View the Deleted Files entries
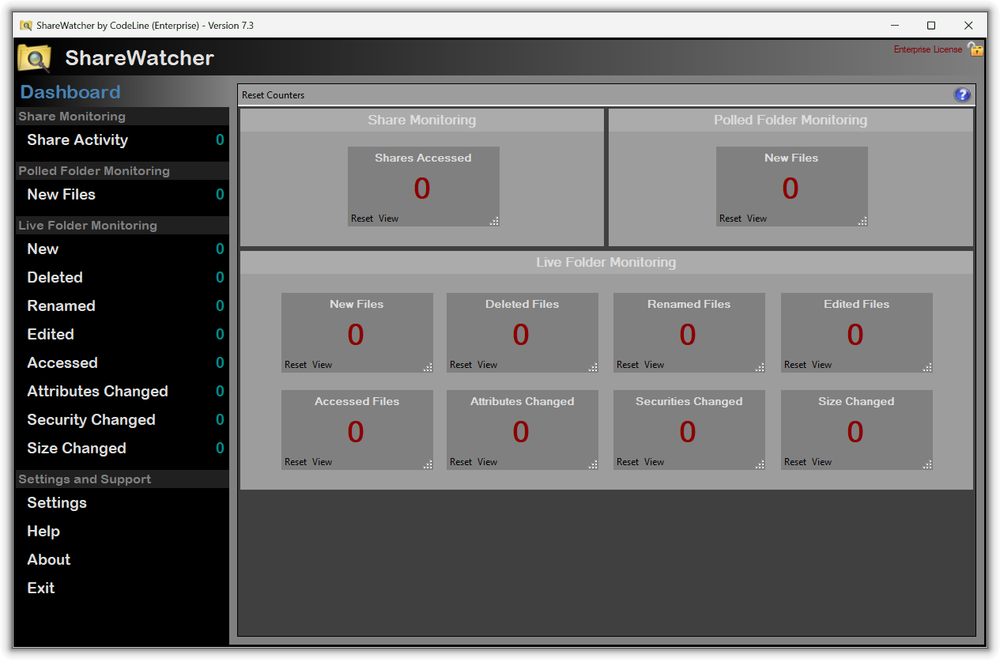 (x=487, y=365)
